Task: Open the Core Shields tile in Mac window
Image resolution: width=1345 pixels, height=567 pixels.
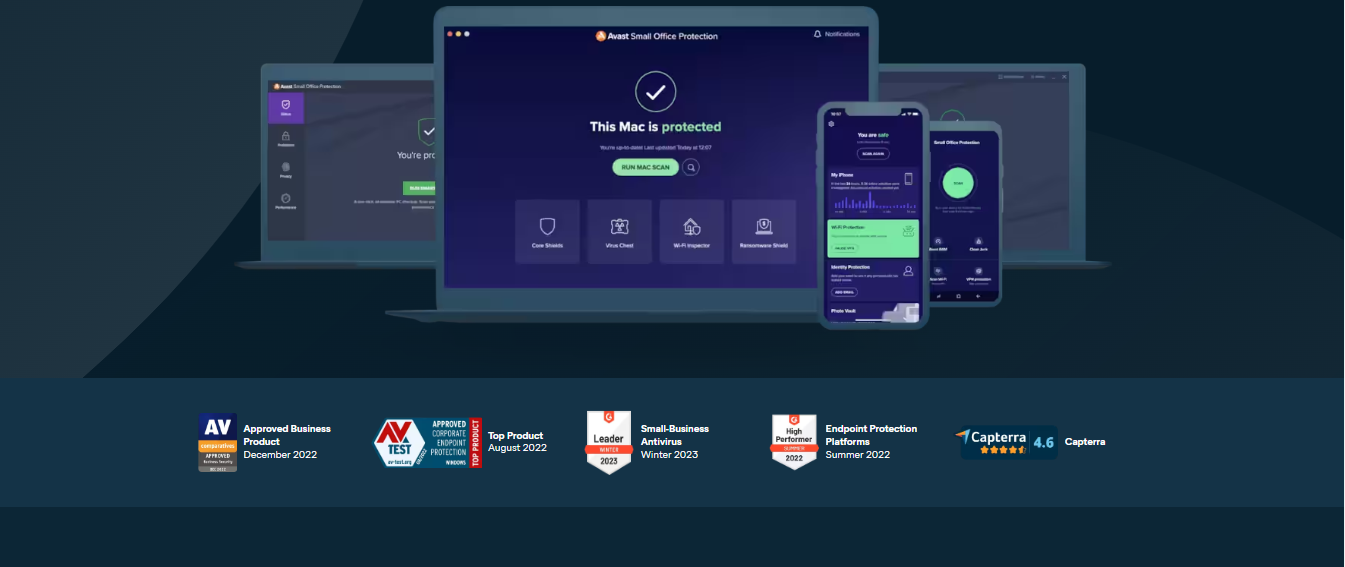Action: coord(547,232)
